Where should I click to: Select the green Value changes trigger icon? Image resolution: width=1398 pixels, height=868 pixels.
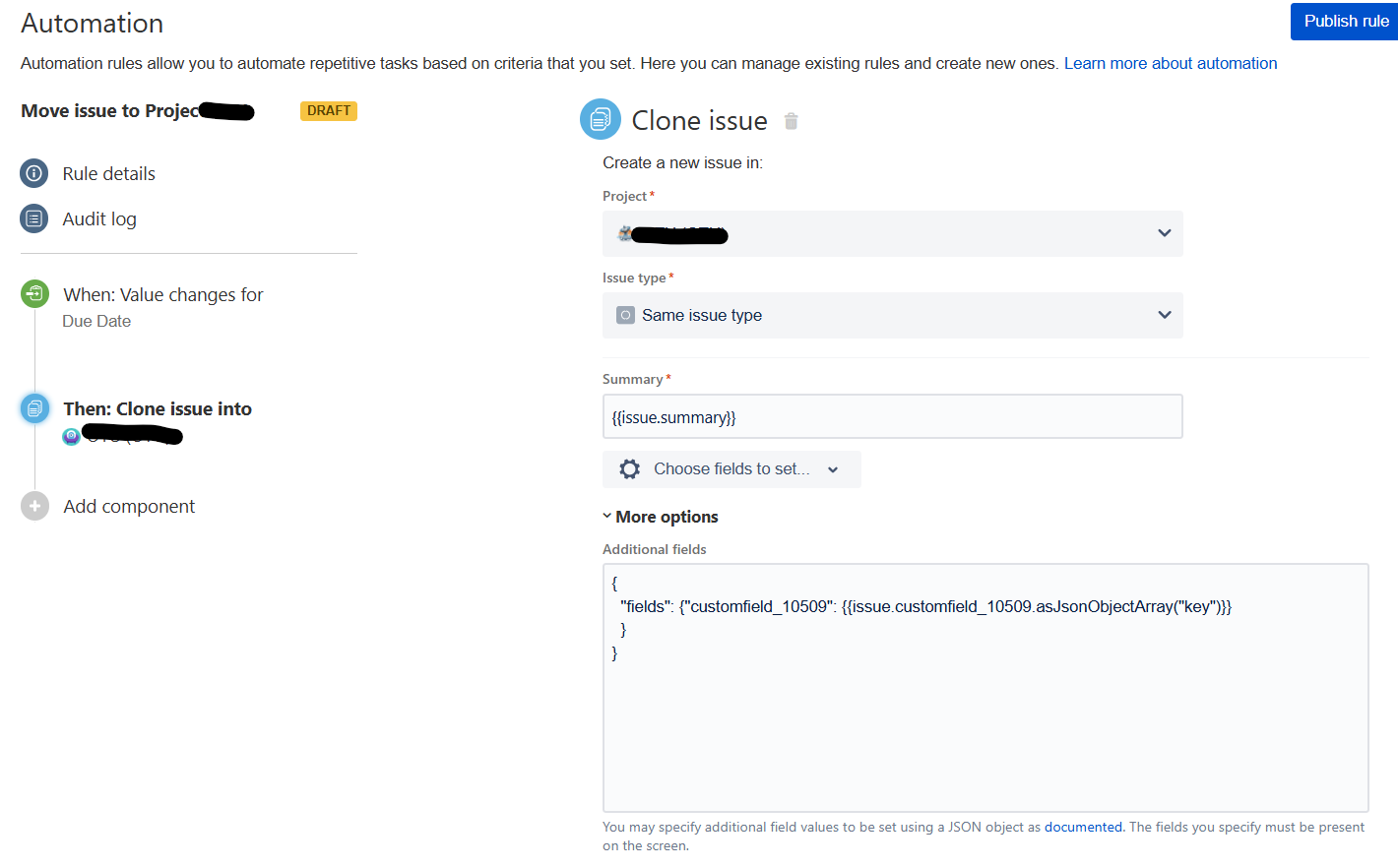click(x=34, y=293)
